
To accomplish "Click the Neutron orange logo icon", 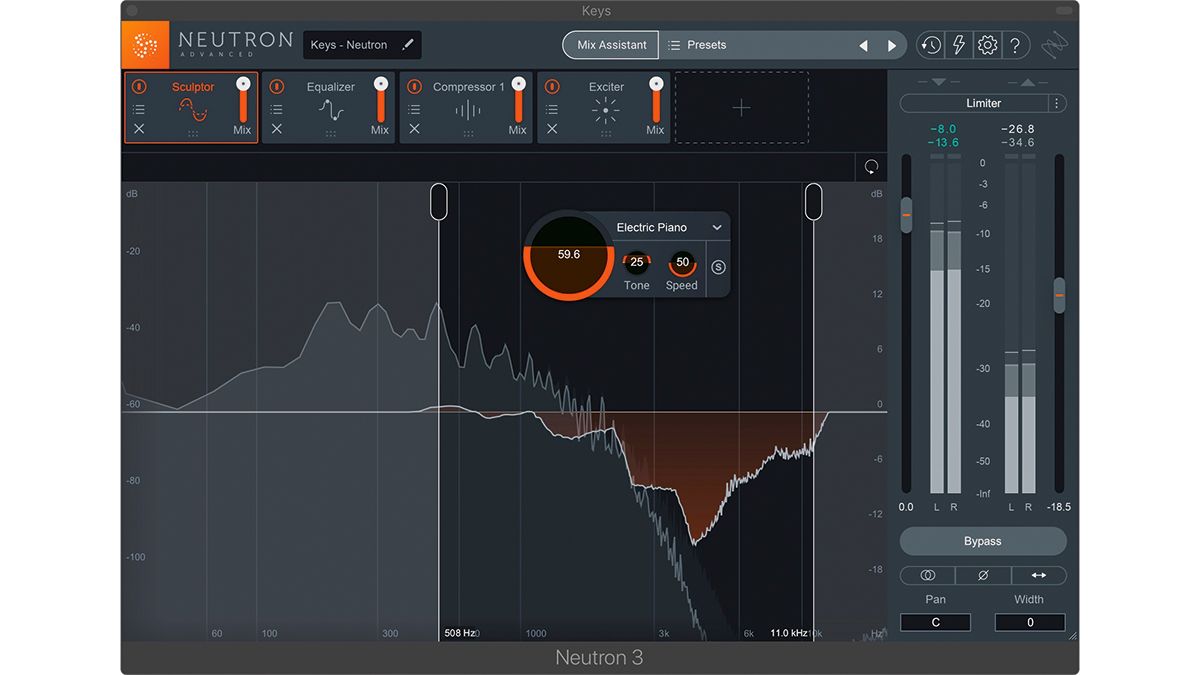I will pos(145,45).
